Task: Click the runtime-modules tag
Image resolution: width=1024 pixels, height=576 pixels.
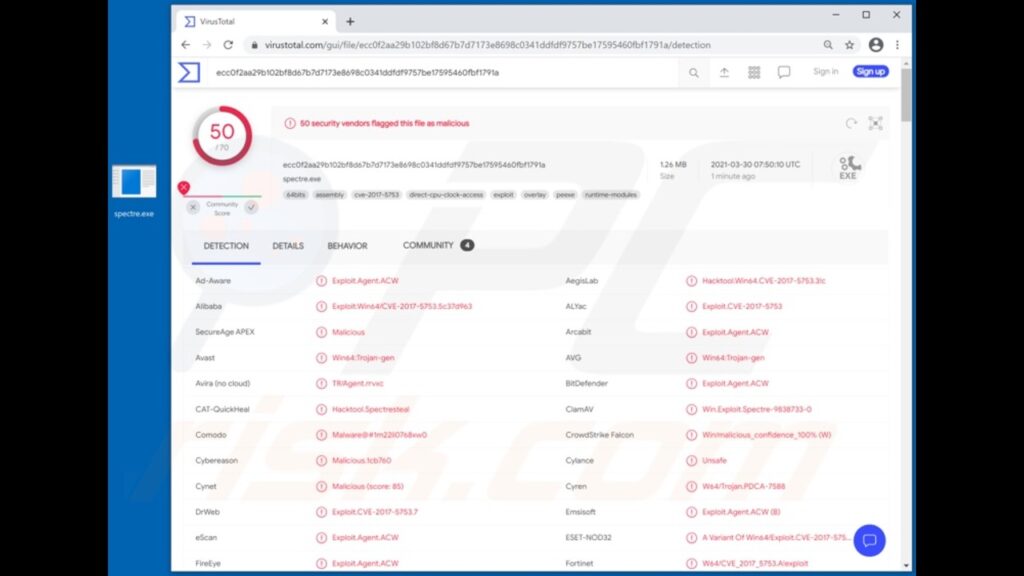Action: point(611,195)
